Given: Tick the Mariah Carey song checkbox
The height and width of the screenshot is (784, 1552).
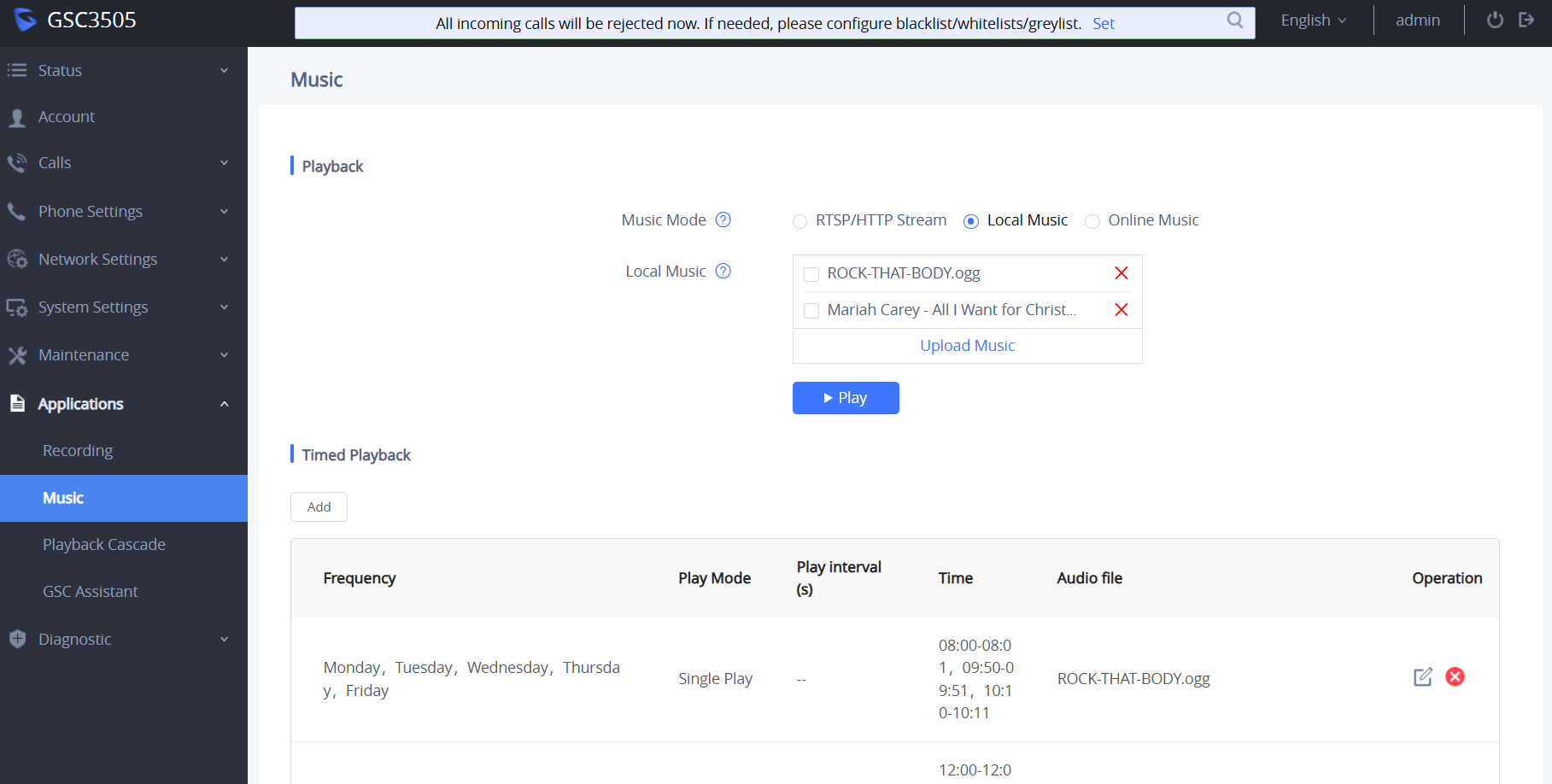Looking at the screenshot, I should coord(811,311).
